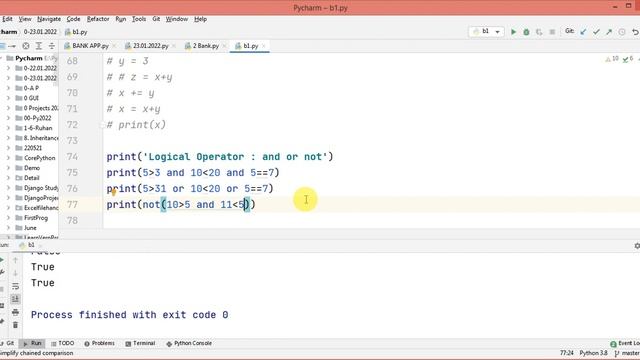The height and width of the screenshot is (360, 640).
Task: Close the b1.py editor tab
Action: (x=264, y=46)
